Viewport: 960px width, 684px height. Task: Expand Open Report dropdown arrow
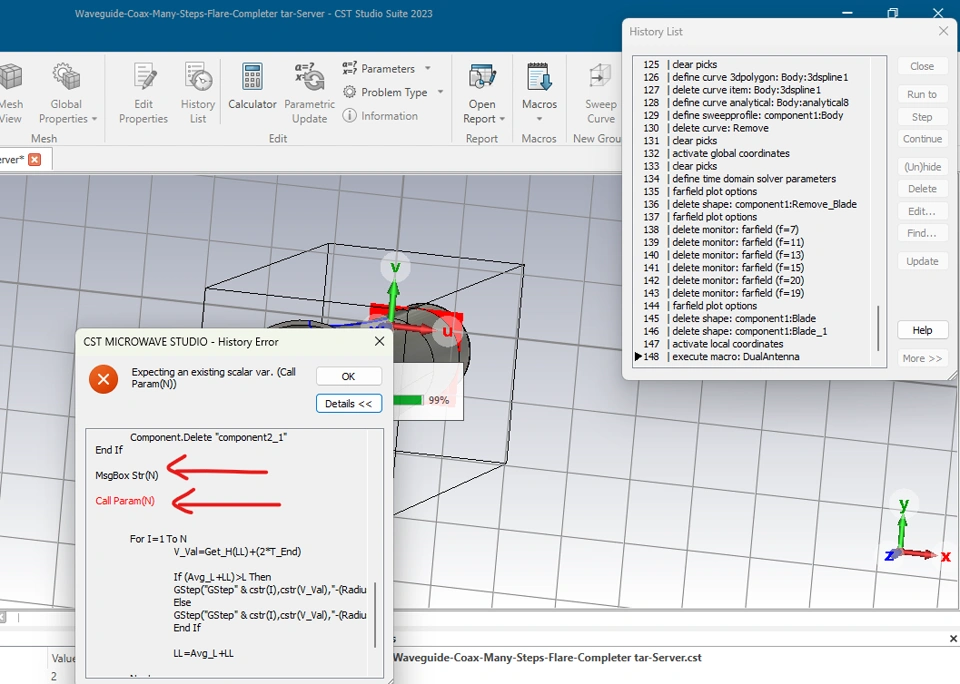pos(502,119)
